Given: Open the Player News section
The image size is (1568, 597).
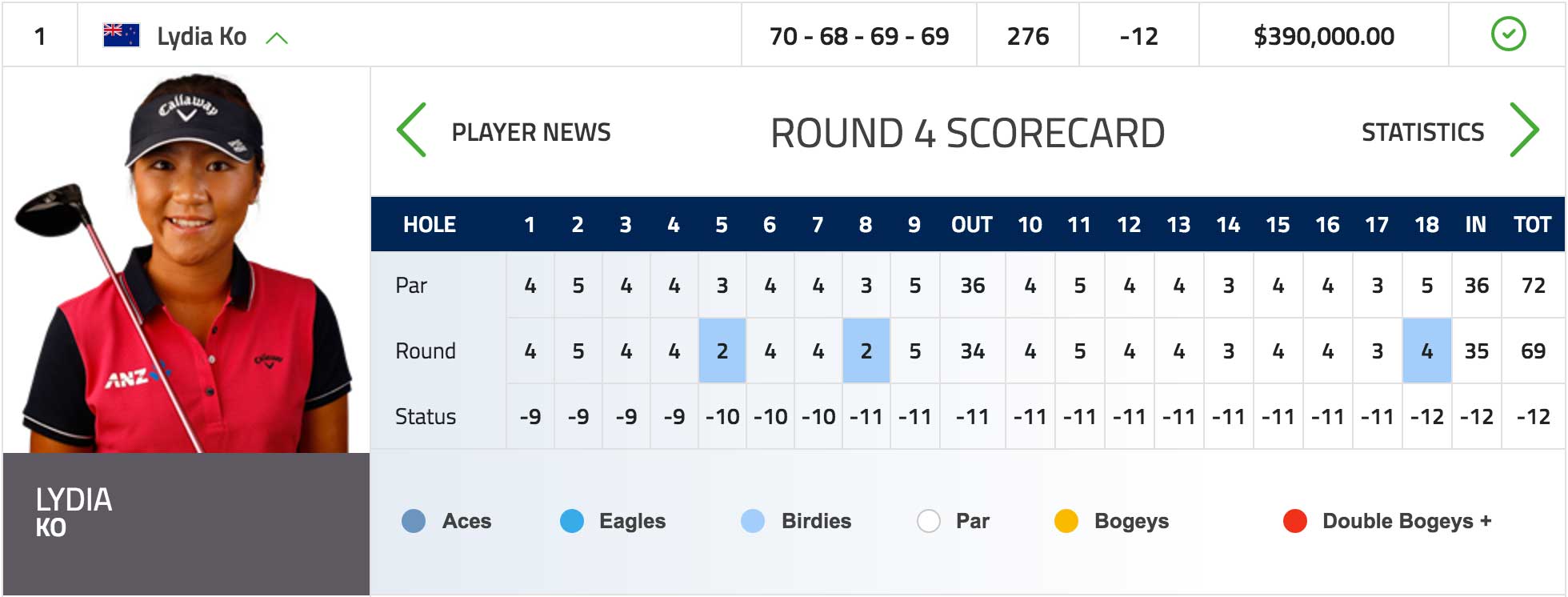Looking at the screenshot, I should point(531,132).
